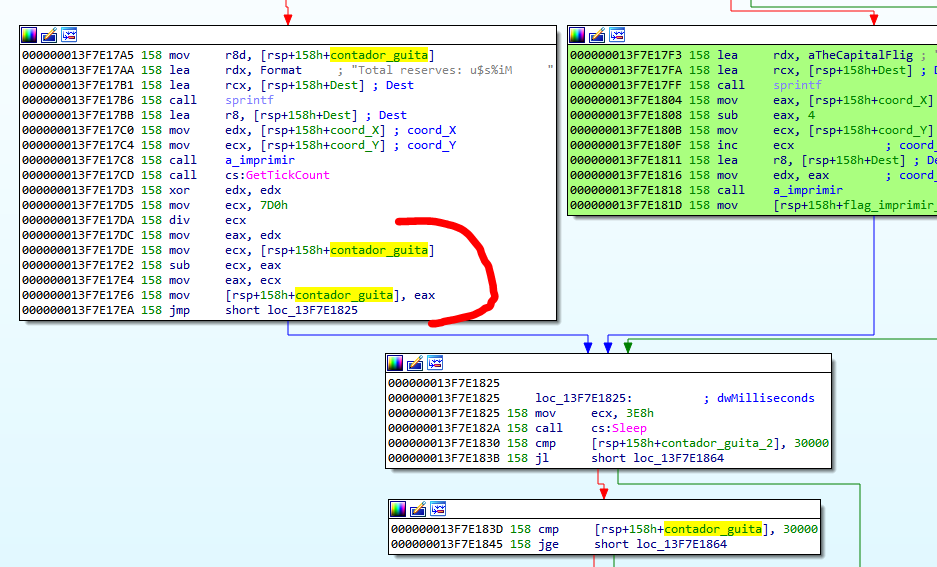Click the Format operand in lea instruction
This screenshot has width=937, height=567.
280,70
